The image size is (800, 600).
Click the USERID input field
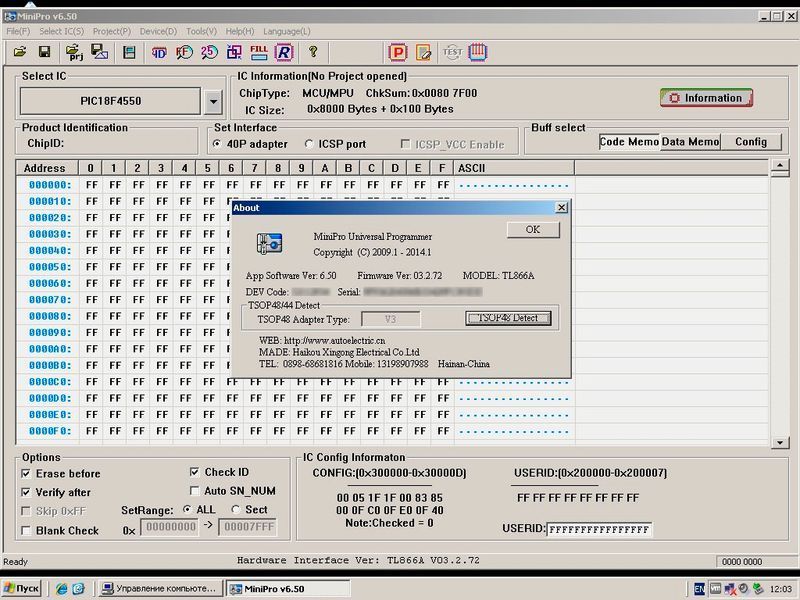(x=599, y=530)
